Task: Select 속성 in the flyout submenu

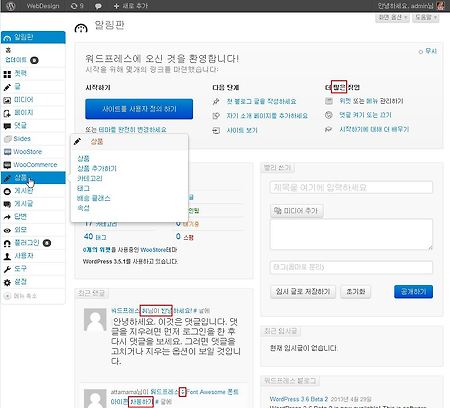Action: pyautogui.click(x=83, y=208)
